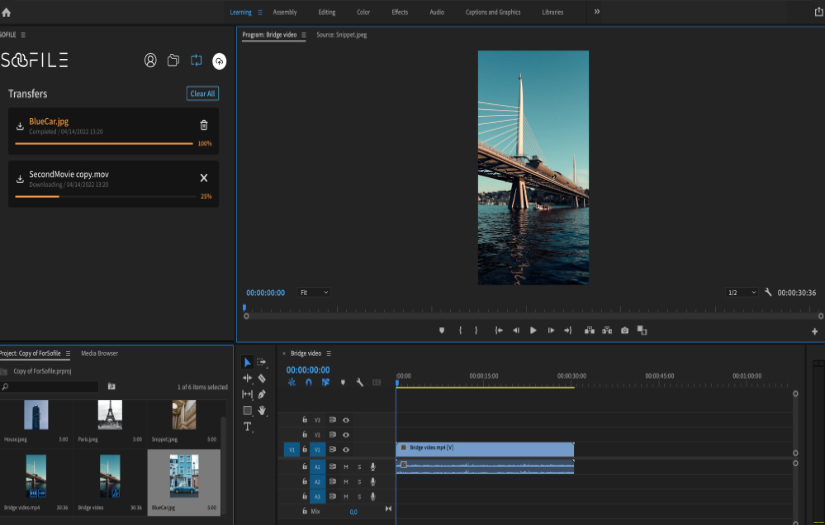The image size is (825, 525).
Task: Solo audio track A2
Action: (x=359, y=481)
